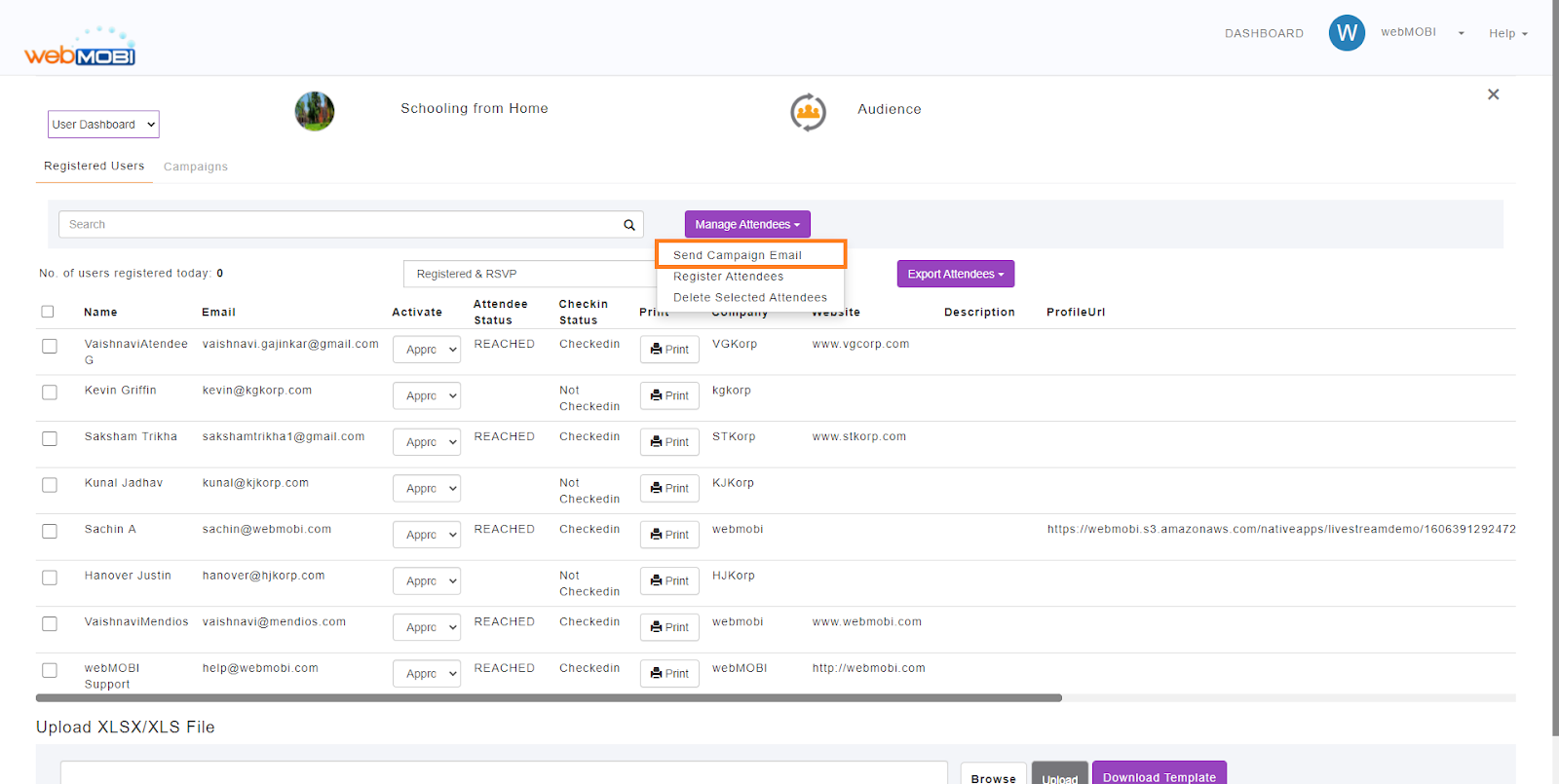Open the http://webmobi.com website link
Image resolution: width=1559 pixels, height=784 pixels.
click(868, 668)
